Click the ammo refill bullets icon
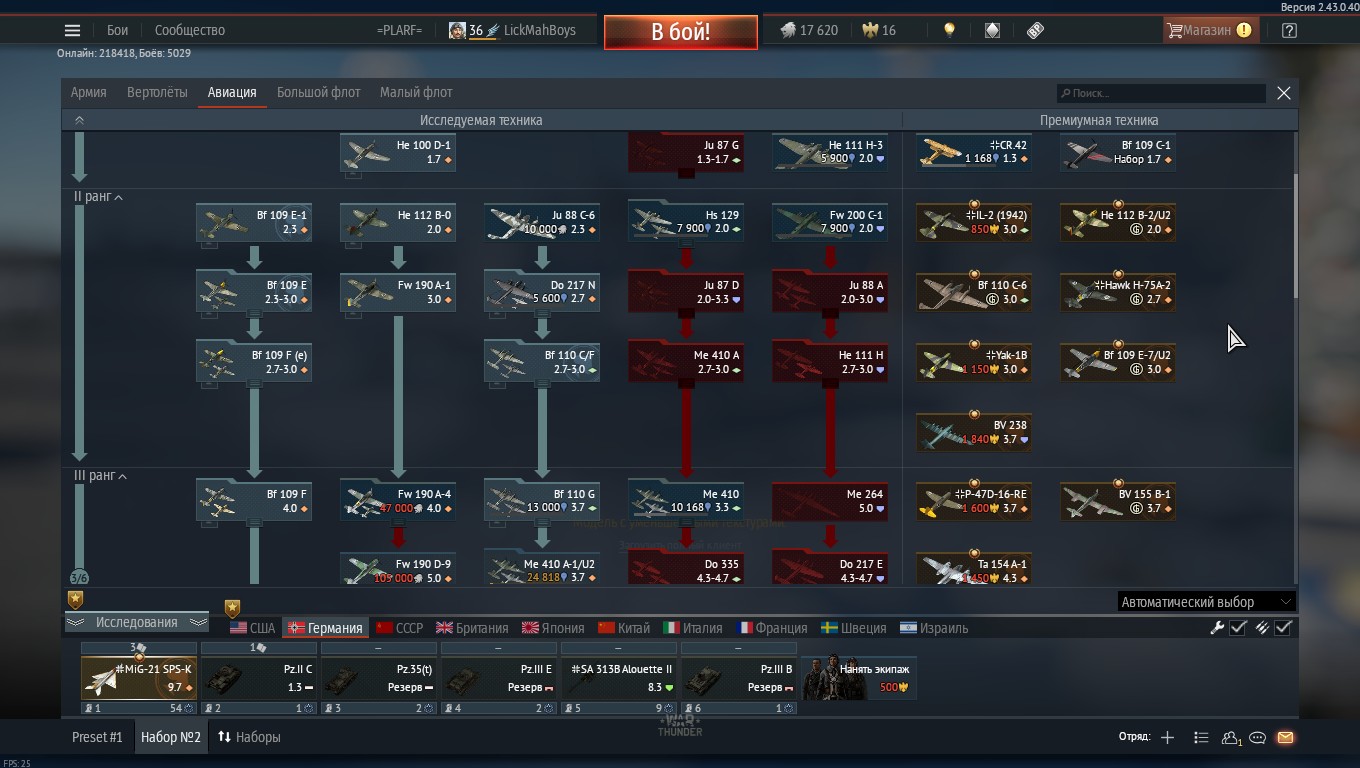 [1262, 628]
